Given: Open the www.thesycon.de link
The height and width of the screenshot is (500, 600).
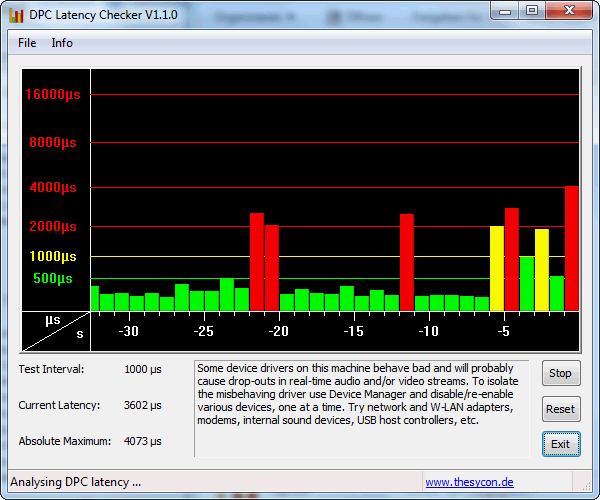Looking at the screenshot, I should 469,482.
